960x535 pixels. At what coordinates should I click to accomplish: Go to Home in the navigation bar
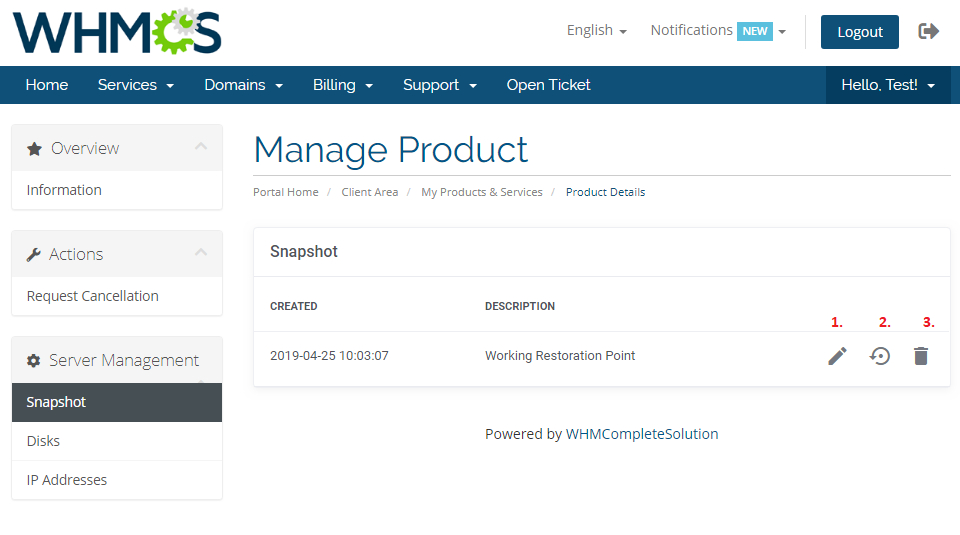pyautogui.click(x=47, y=85)
